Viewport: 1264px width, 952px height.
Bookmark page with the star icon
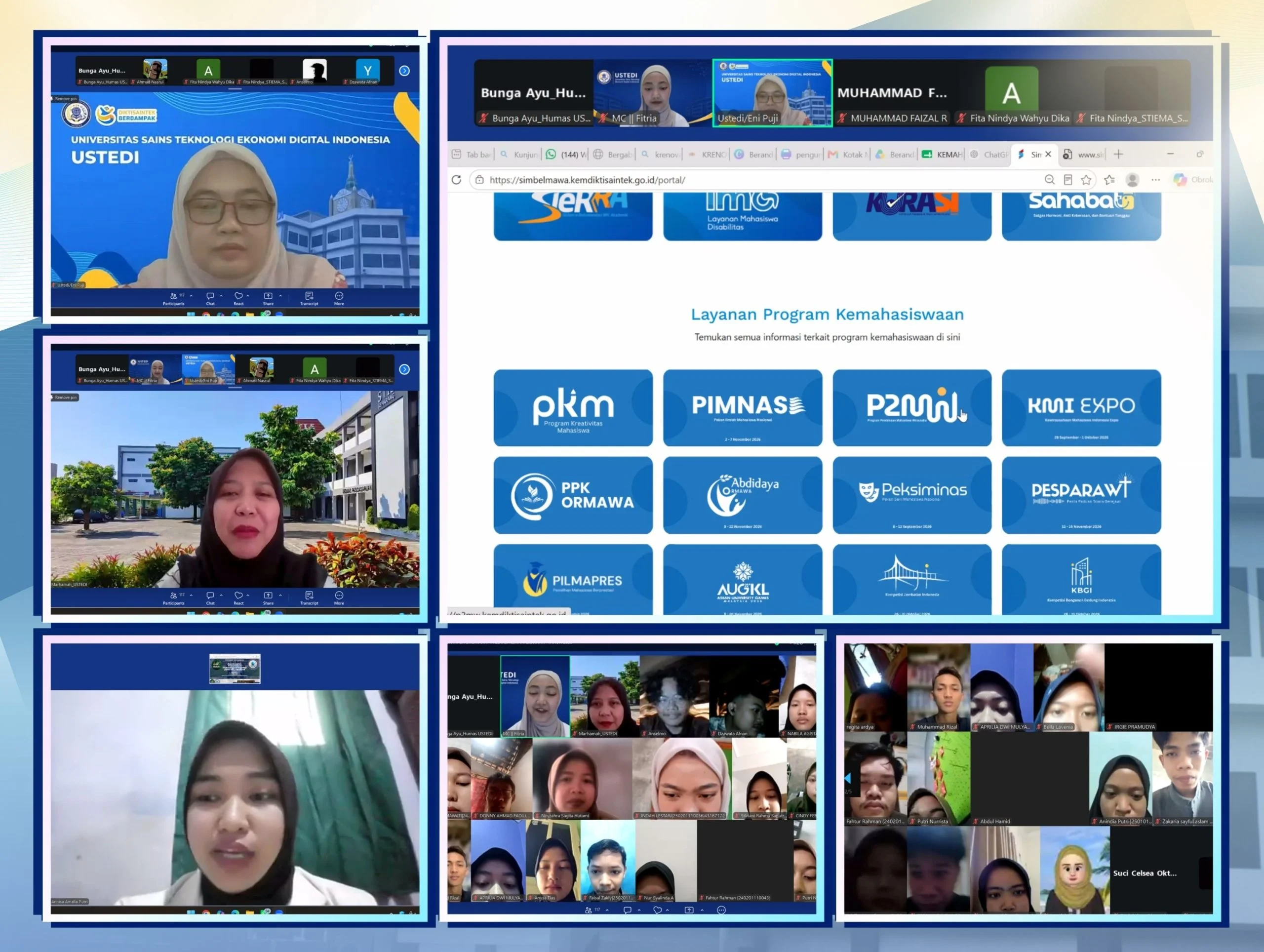pyautogui.click(x=1086, y=180)
